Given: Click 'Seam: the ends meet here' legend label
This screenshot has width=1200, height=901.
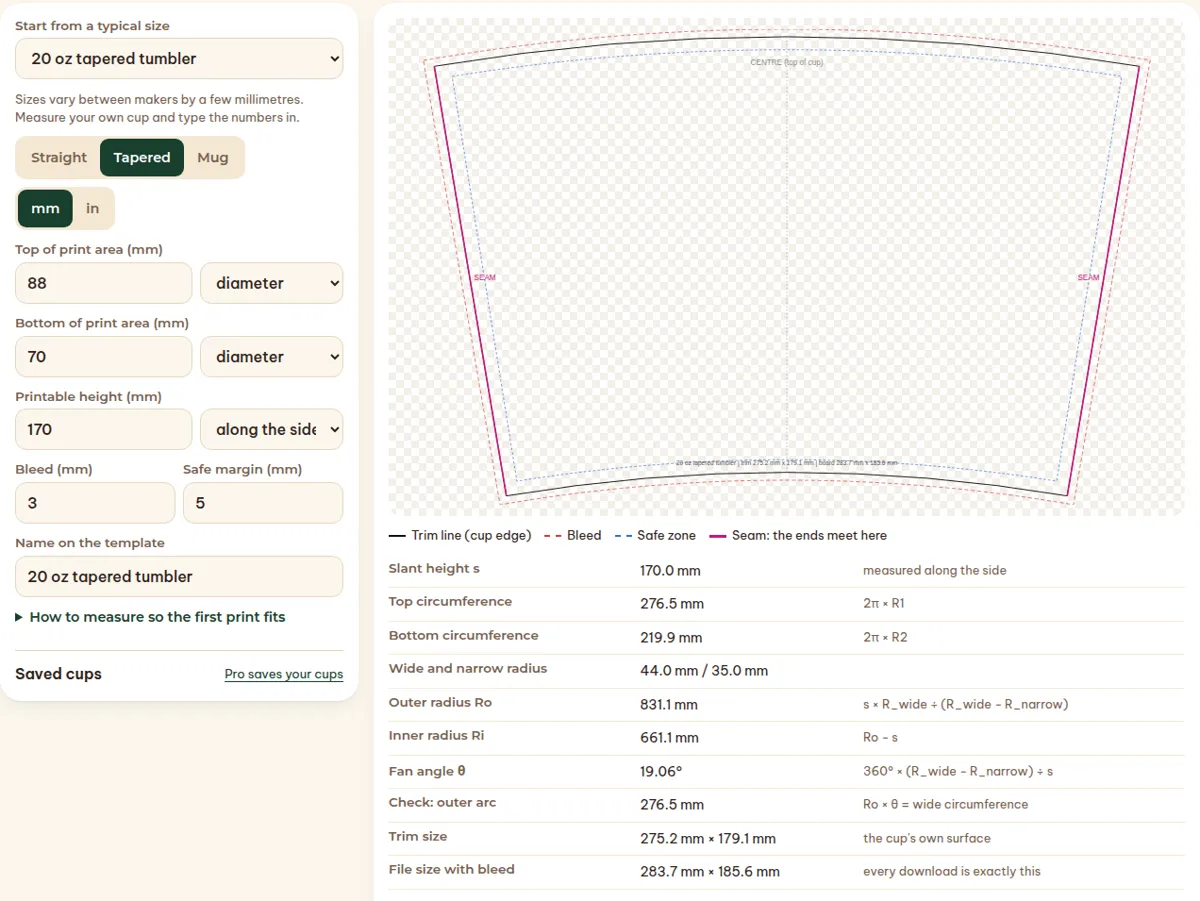Looking at the screenshot, I should (x=809, y=536).
